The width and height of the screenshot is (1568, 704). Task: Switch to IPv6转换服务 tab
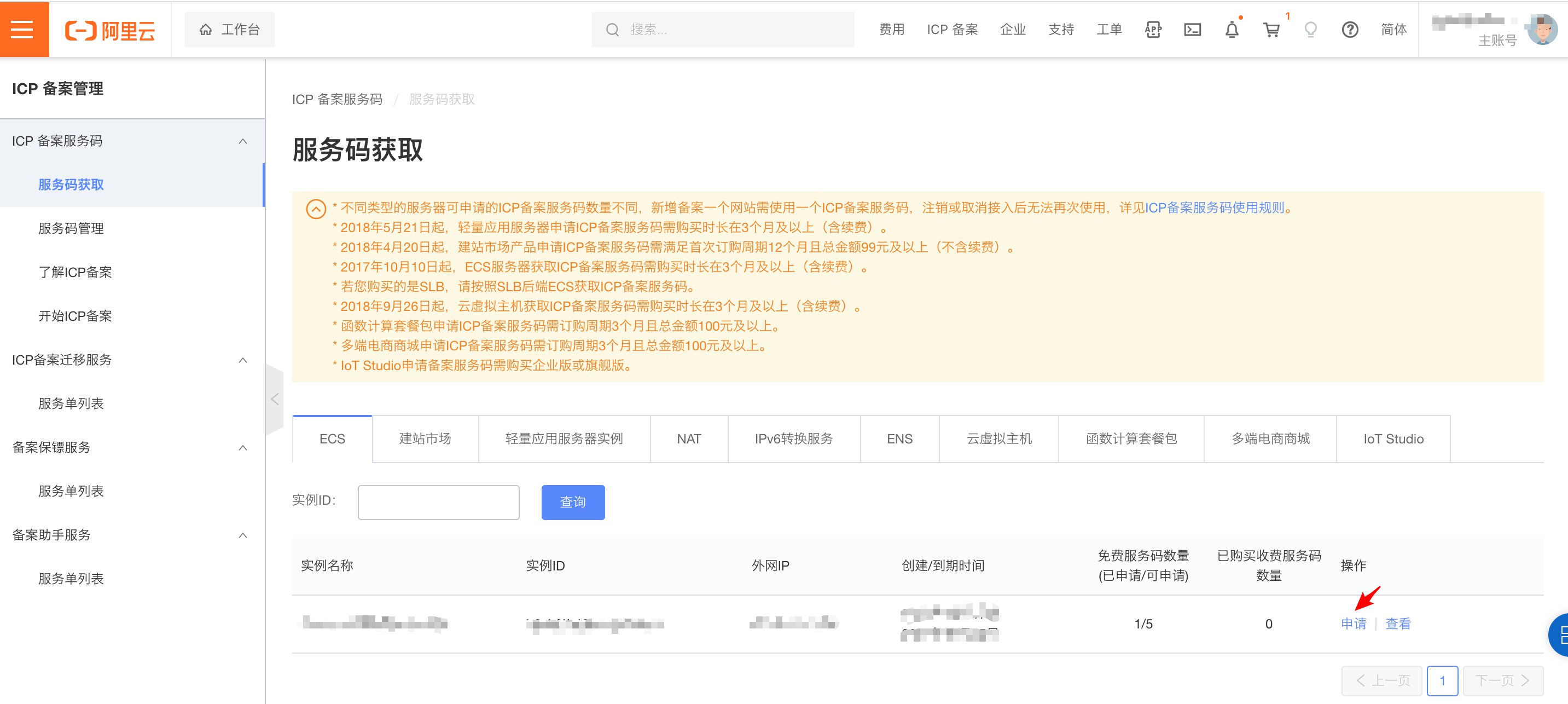[794, 438]
